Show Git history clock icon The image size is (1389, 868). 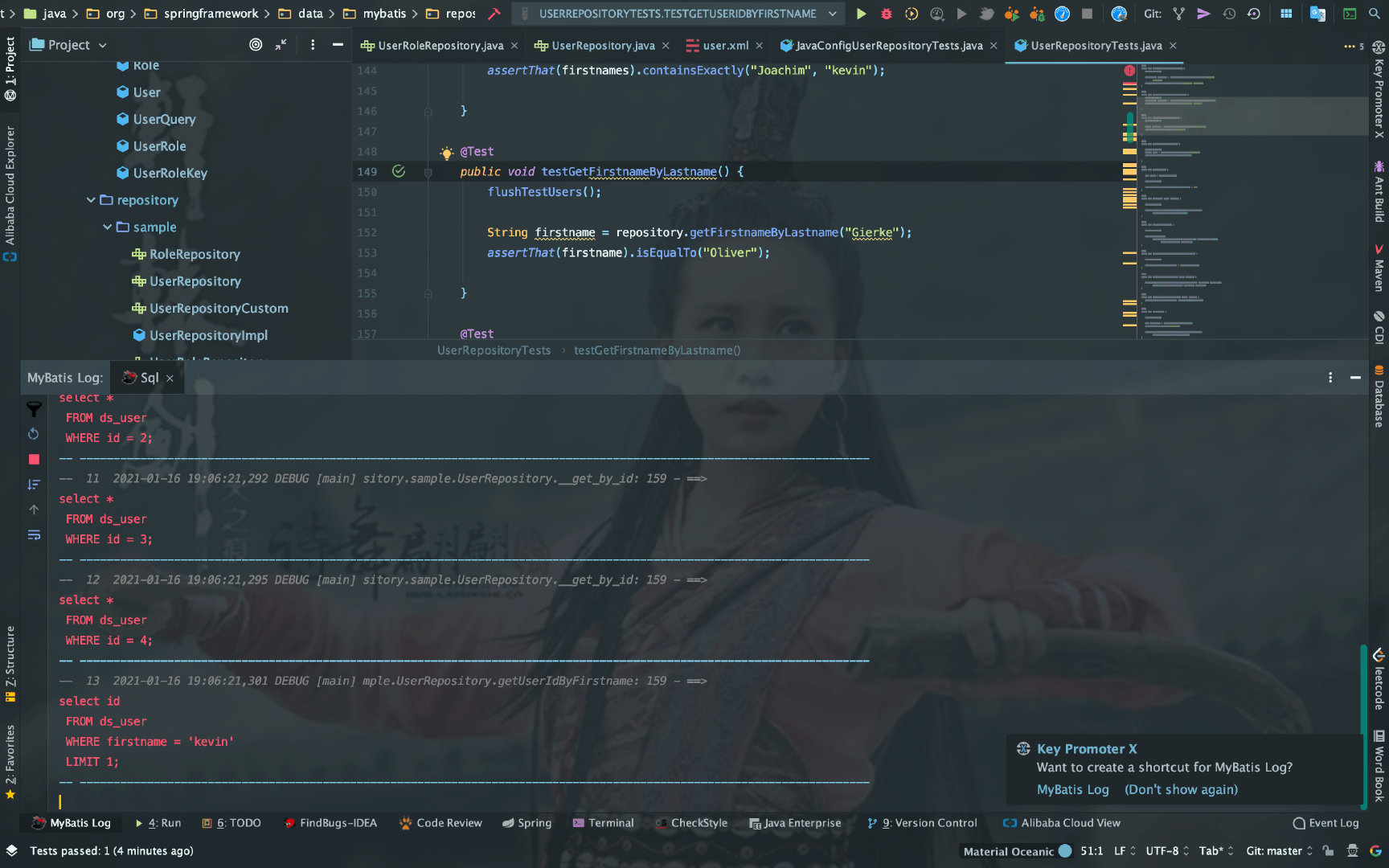pos(1229,14)
